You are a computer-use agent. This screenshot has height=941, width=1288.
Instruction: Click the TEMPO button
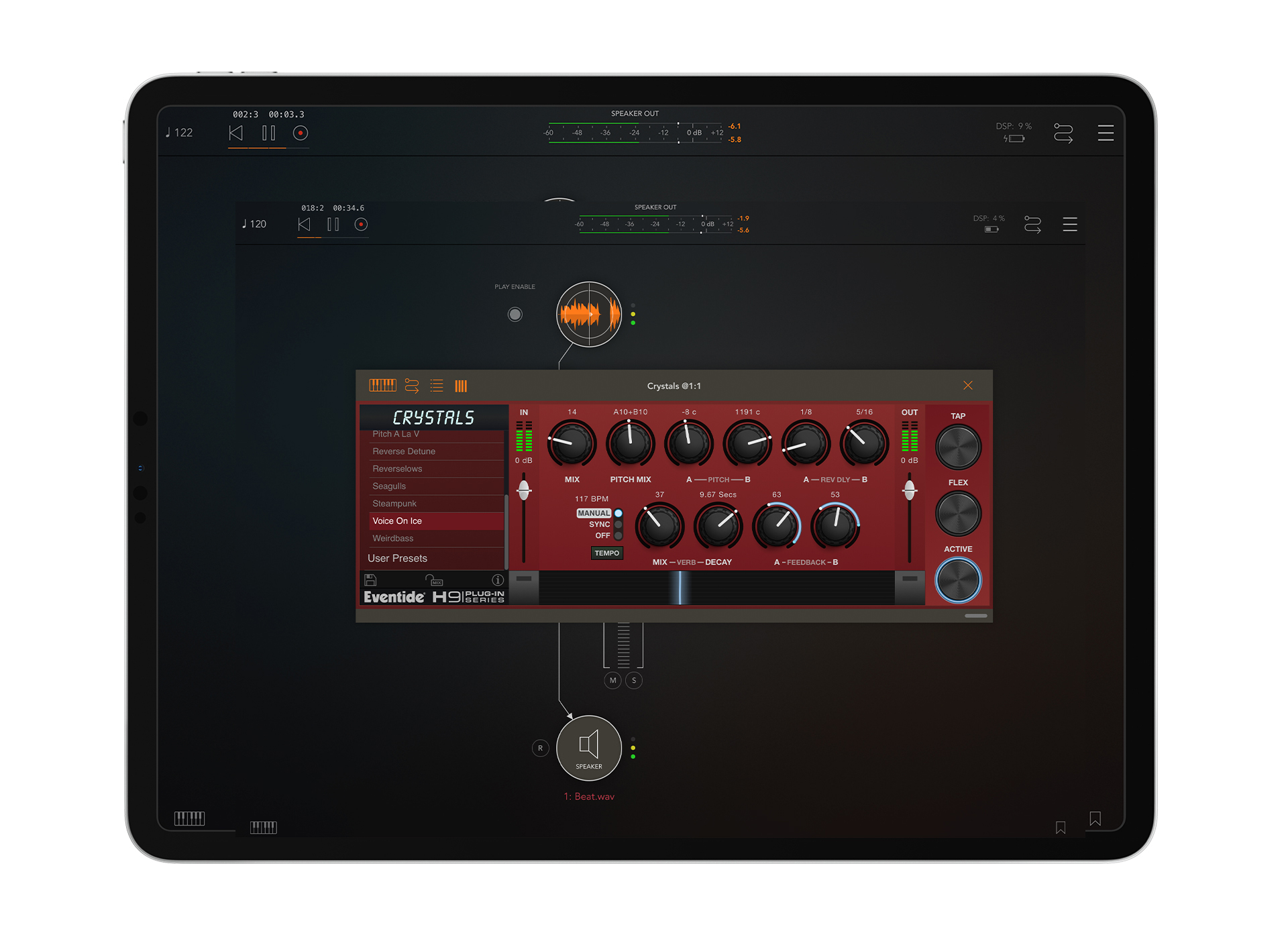(x=606, y=553)
